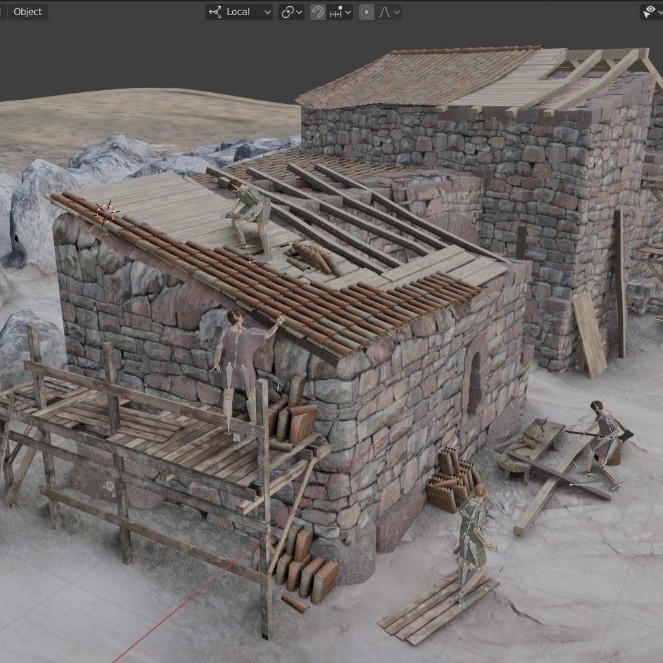Viewport: 663px width, 663px height.
Task: Expand the snapping options chevron
Action: (348, 12)
